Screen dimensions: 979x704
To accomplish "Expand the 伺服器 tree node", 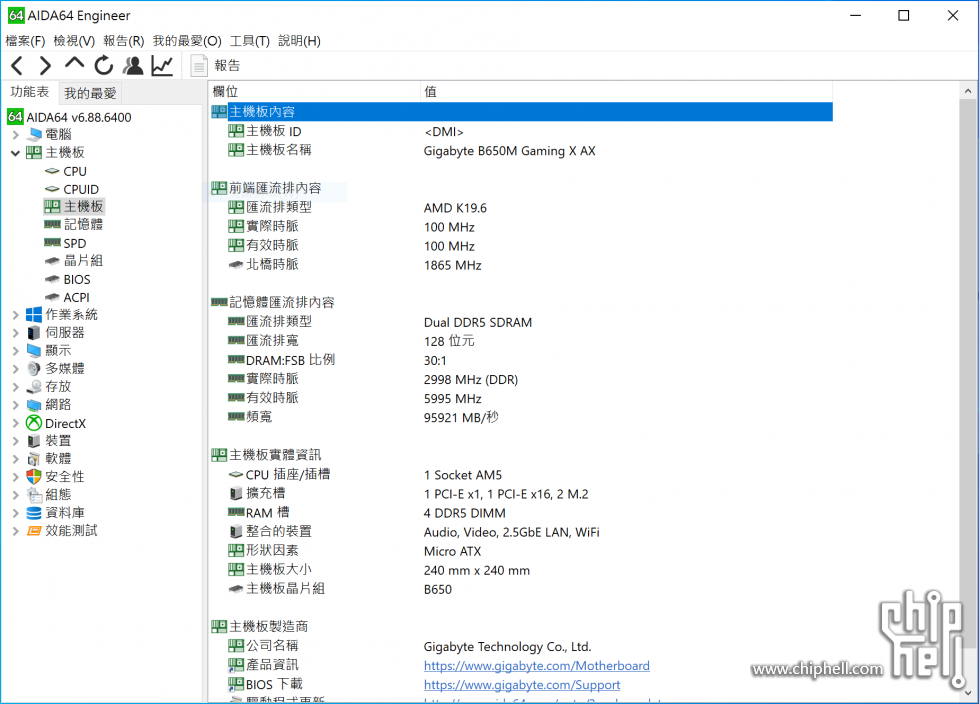I will pyautogui.click(x=16, y=333).
